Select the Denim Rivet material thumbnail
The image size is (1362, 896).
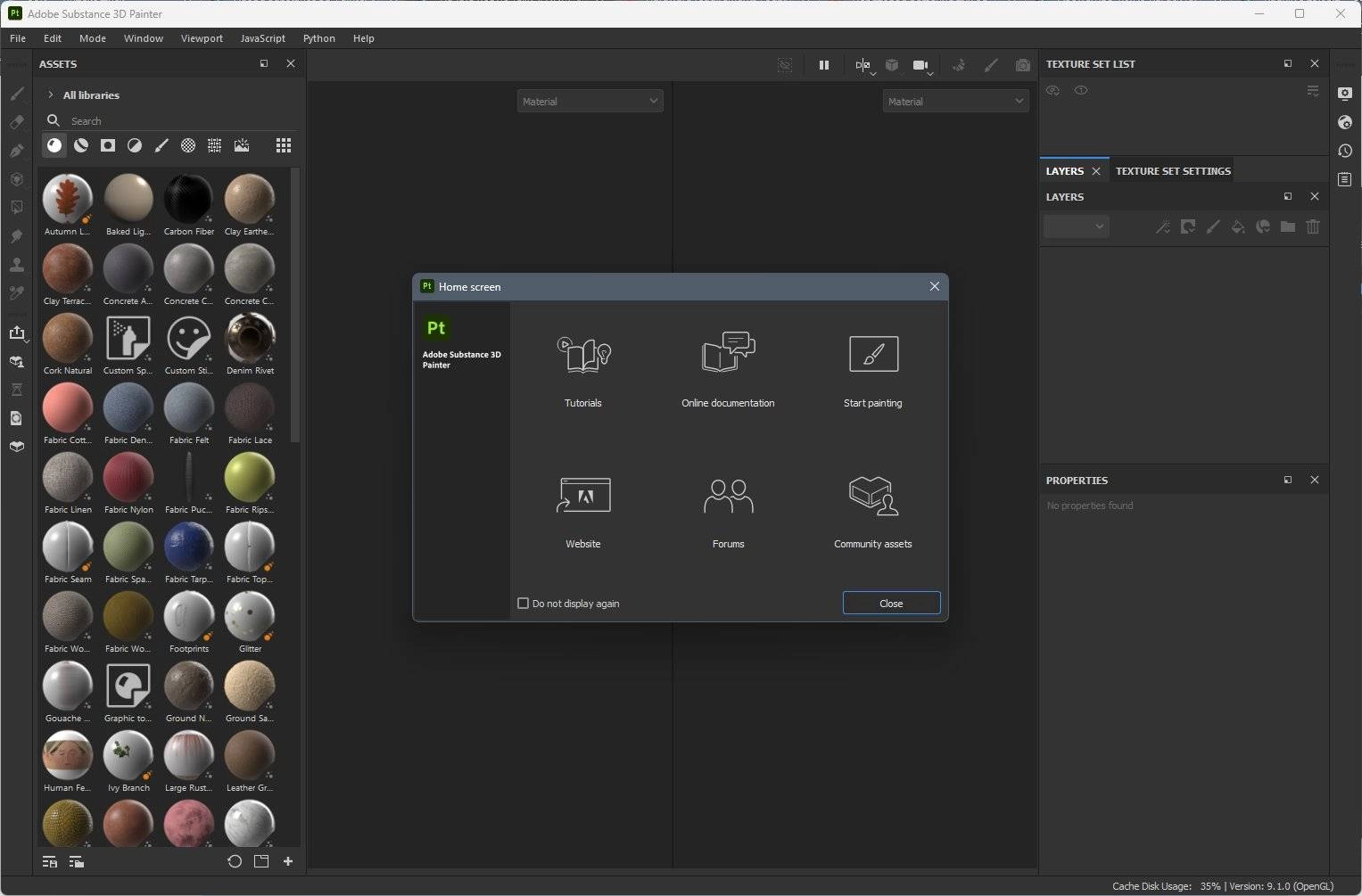click(250, 338)
